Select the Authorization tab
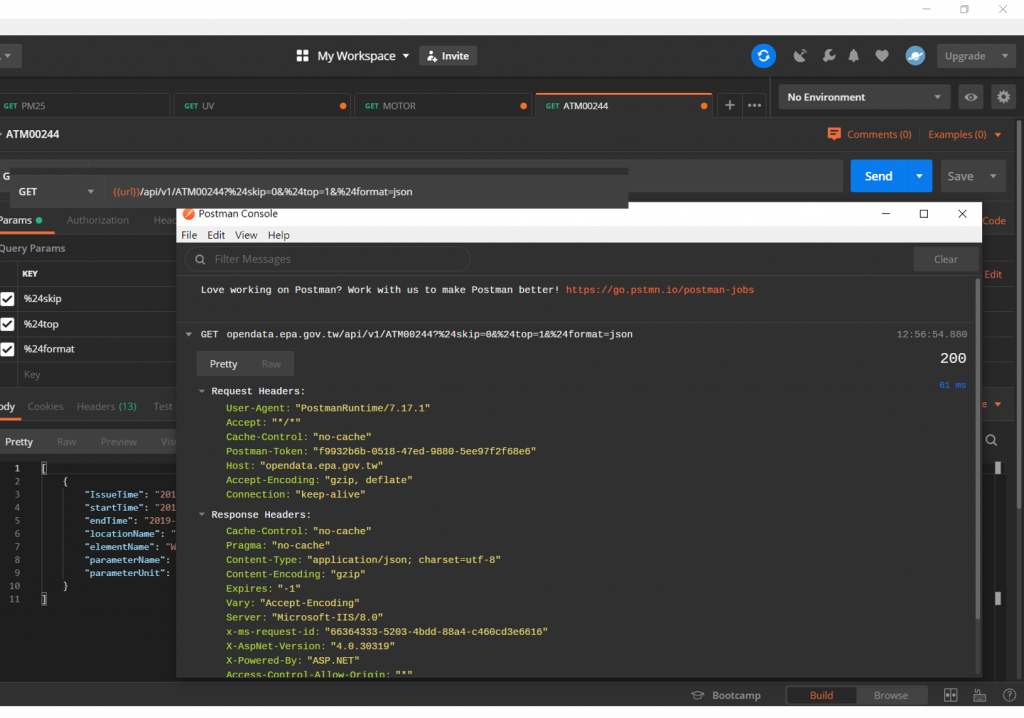The height and width of the screenshot is (718, 1024). tap(97, 221)
